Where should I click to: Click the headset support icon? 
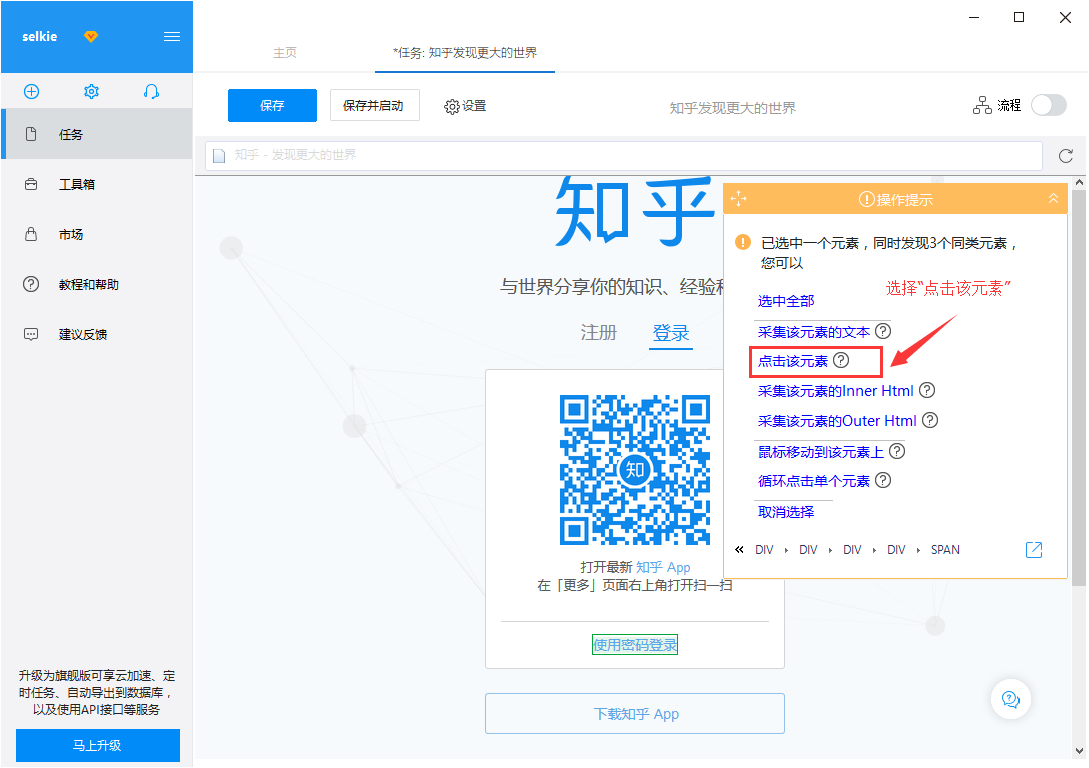151,91
